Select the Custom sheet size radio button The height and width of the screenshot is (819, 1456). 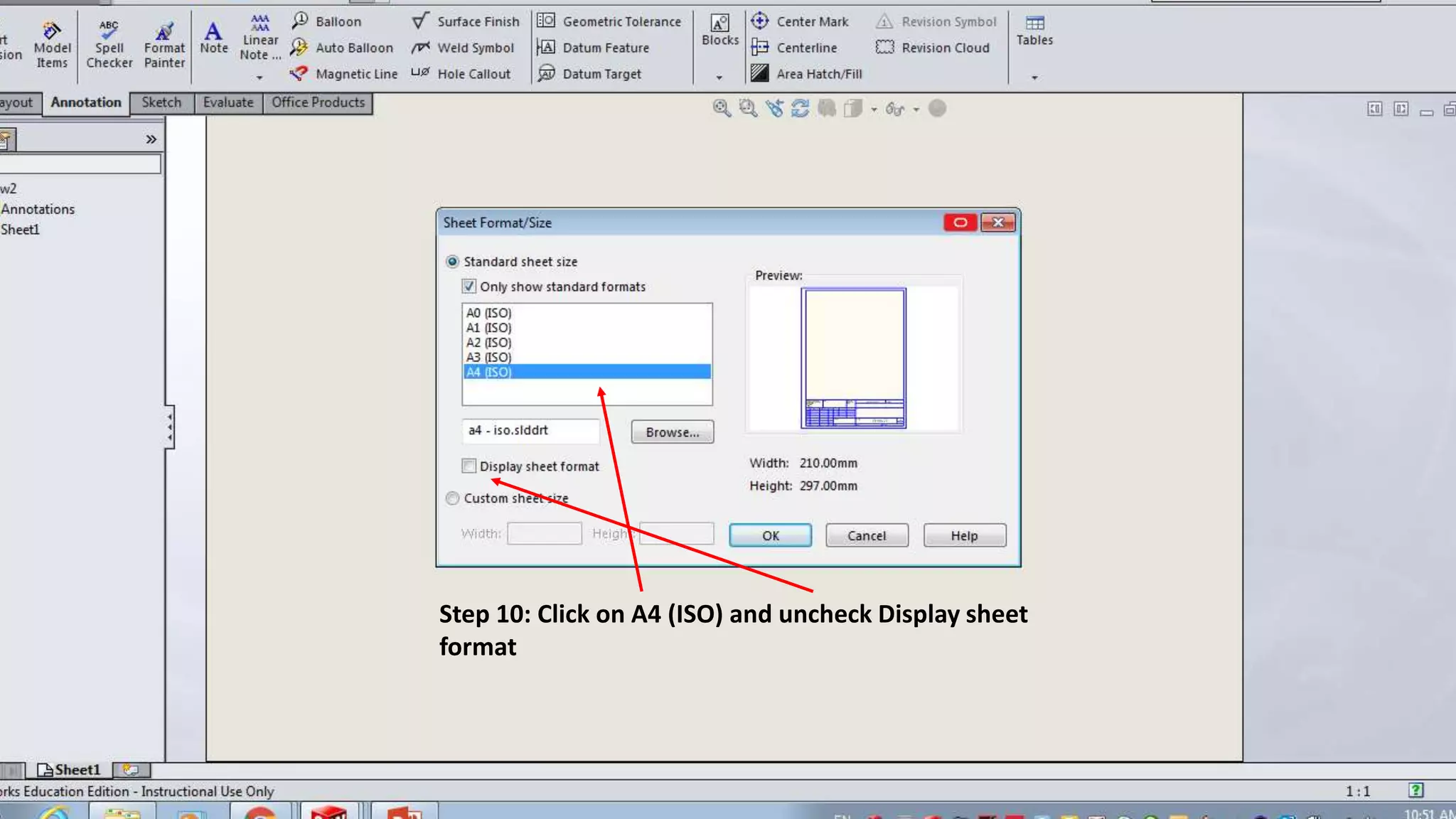click(x=452, y=498)
